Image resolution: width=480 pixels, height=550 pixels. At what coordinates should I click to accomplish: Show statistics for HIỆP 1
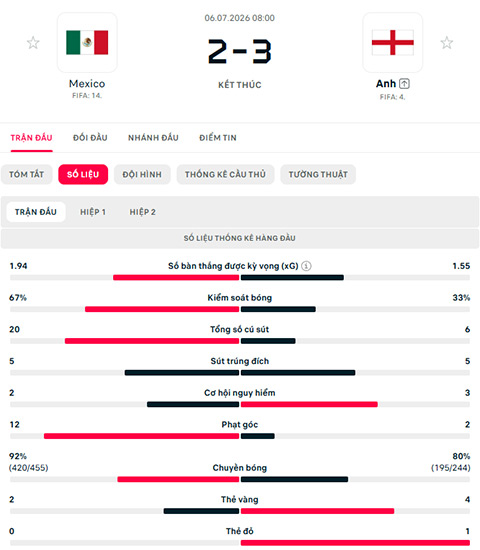[x=93, y=212]
